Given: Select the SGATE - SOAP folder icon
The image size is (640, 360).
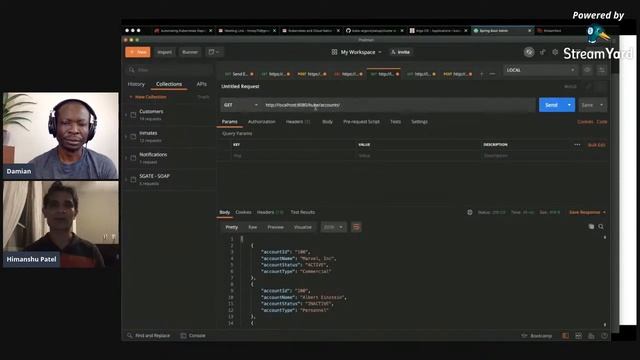Looking at the screenshot, I should click(x=133, y=180).
